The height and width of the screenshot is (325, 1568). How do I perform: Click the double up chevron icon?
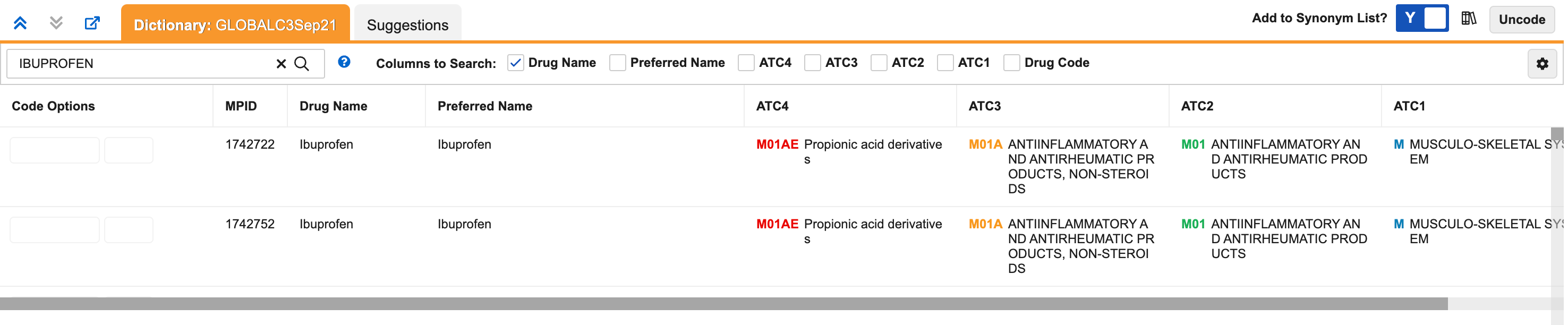pos(20,23)
